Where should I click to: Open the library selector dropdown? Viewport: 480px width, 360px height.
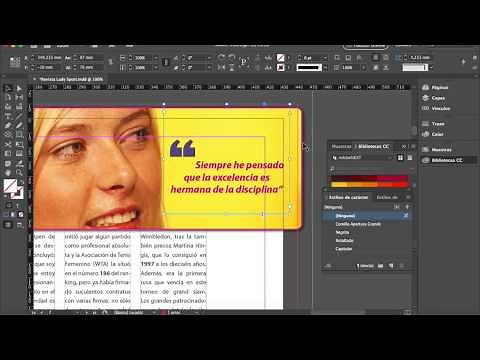[x=362, y=158]
